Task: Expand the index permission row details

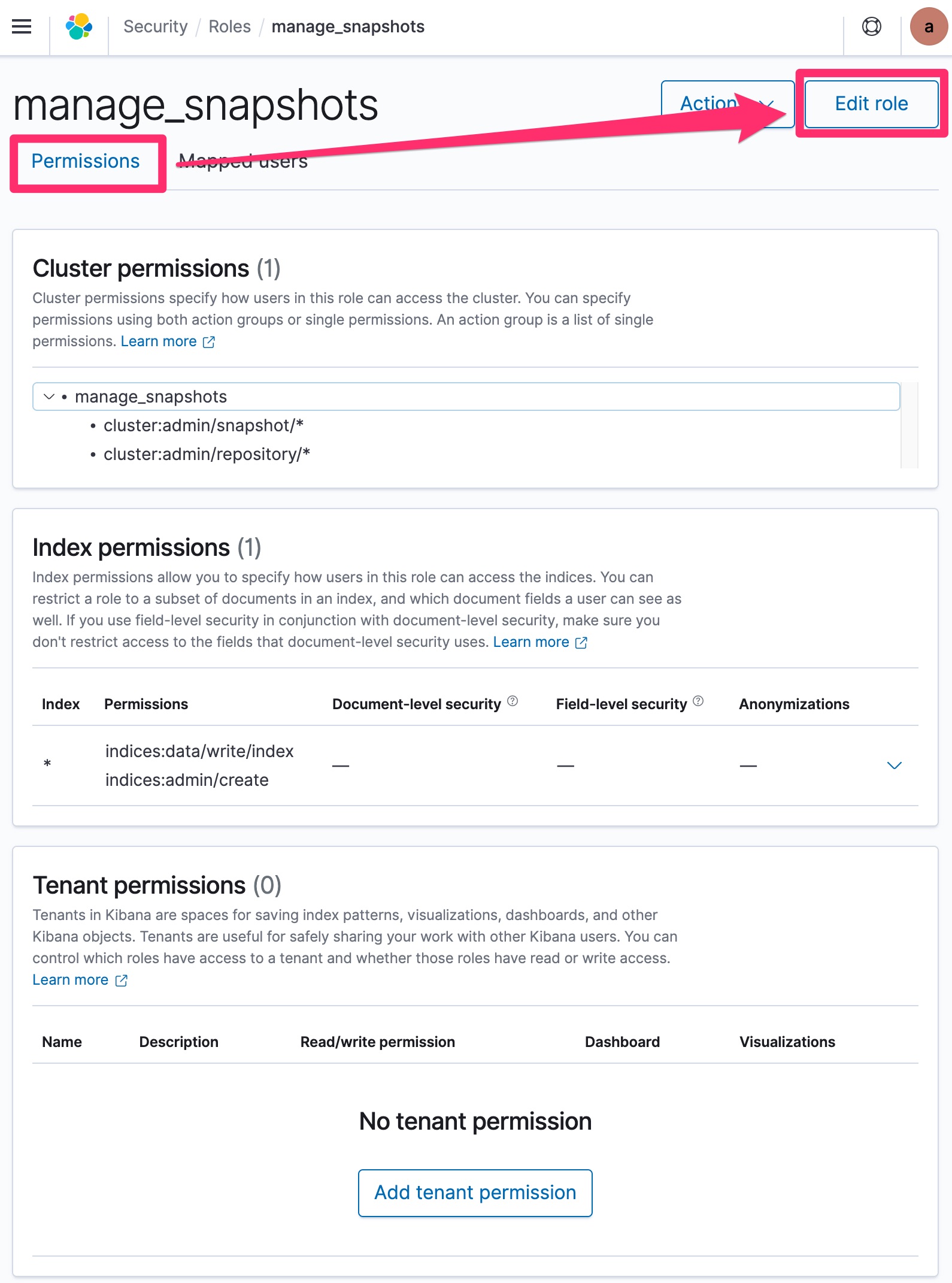Action: (894, 765)
